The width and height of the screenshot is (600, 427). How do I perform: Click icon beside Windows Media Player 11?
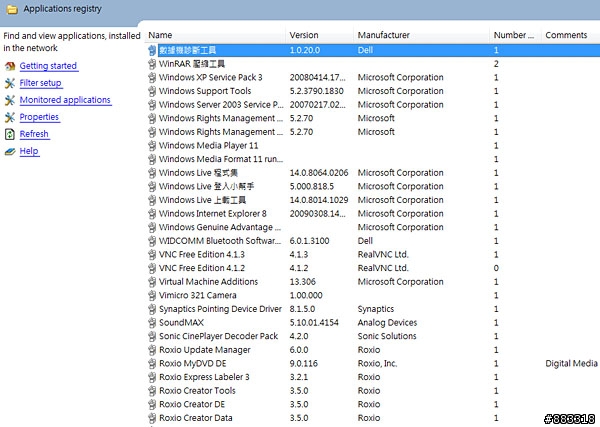click(152, 146)
